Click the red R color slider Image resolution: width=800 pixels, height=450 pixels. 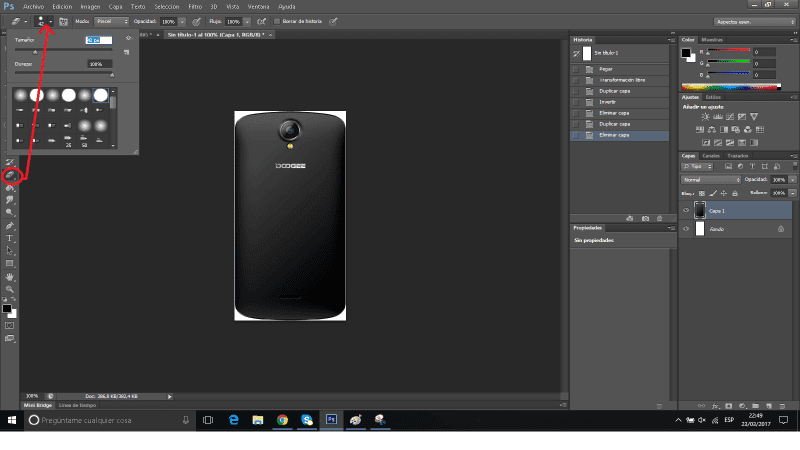coord(728,50)
